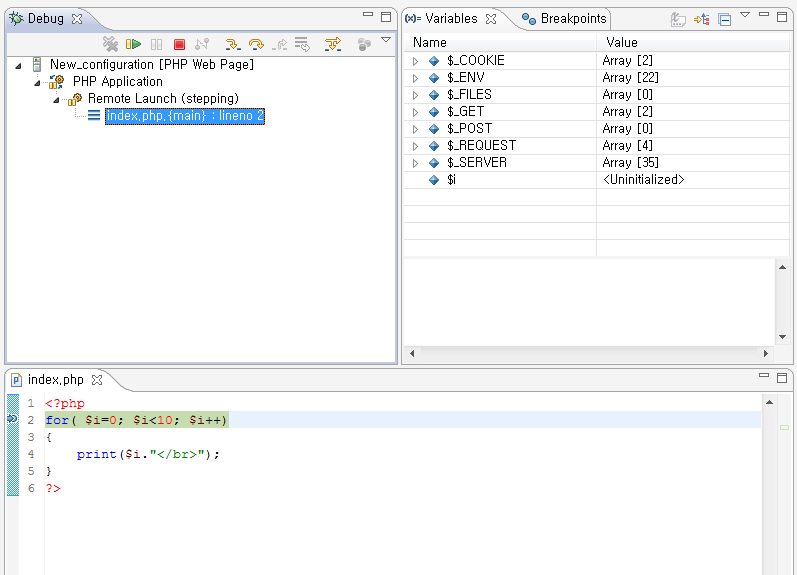Click the Step Return icon
The height and width of the screenshot is (575, 797).
pyautogui.click(x=279, y=45)
